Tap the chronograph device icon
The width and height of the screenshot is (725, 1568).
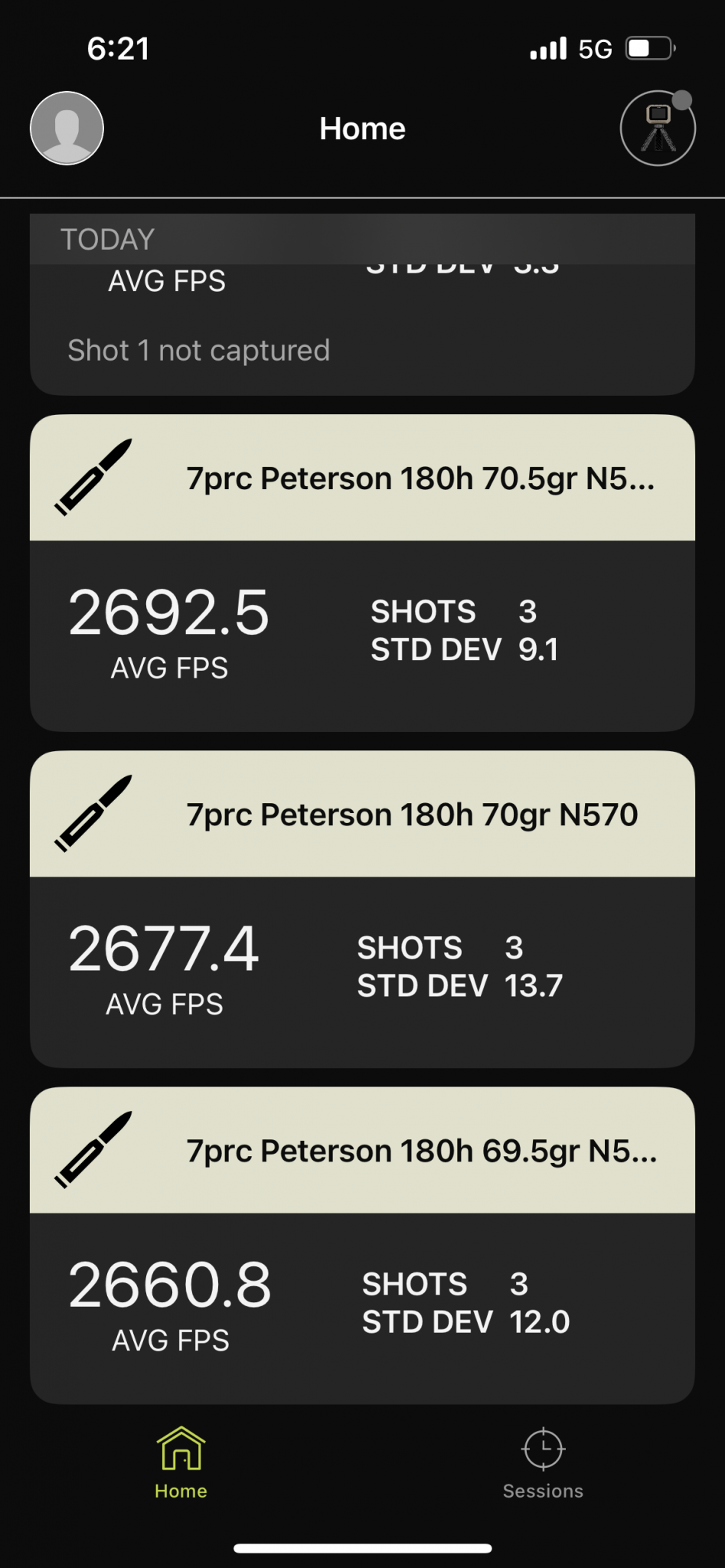pos(657,129)
